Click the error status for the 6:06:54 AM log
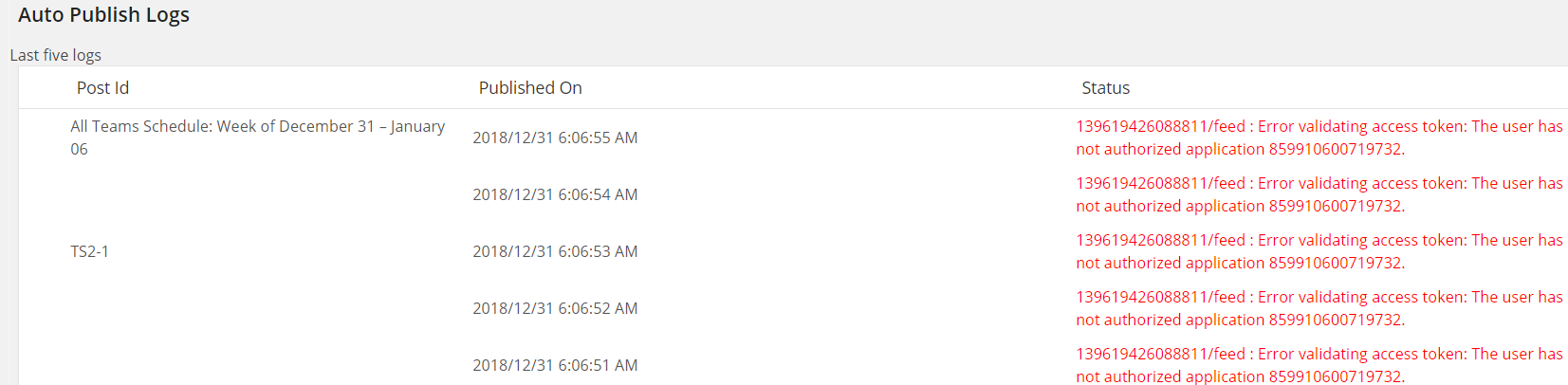 click(1319, 194)
